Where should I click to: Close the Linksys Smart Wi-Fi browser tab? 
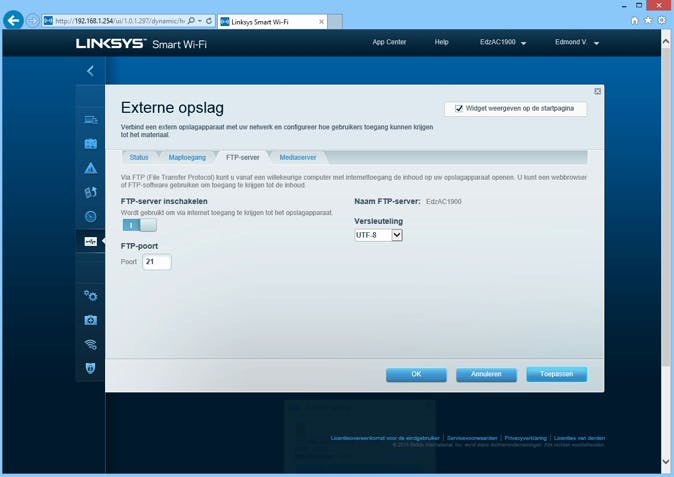321,21
